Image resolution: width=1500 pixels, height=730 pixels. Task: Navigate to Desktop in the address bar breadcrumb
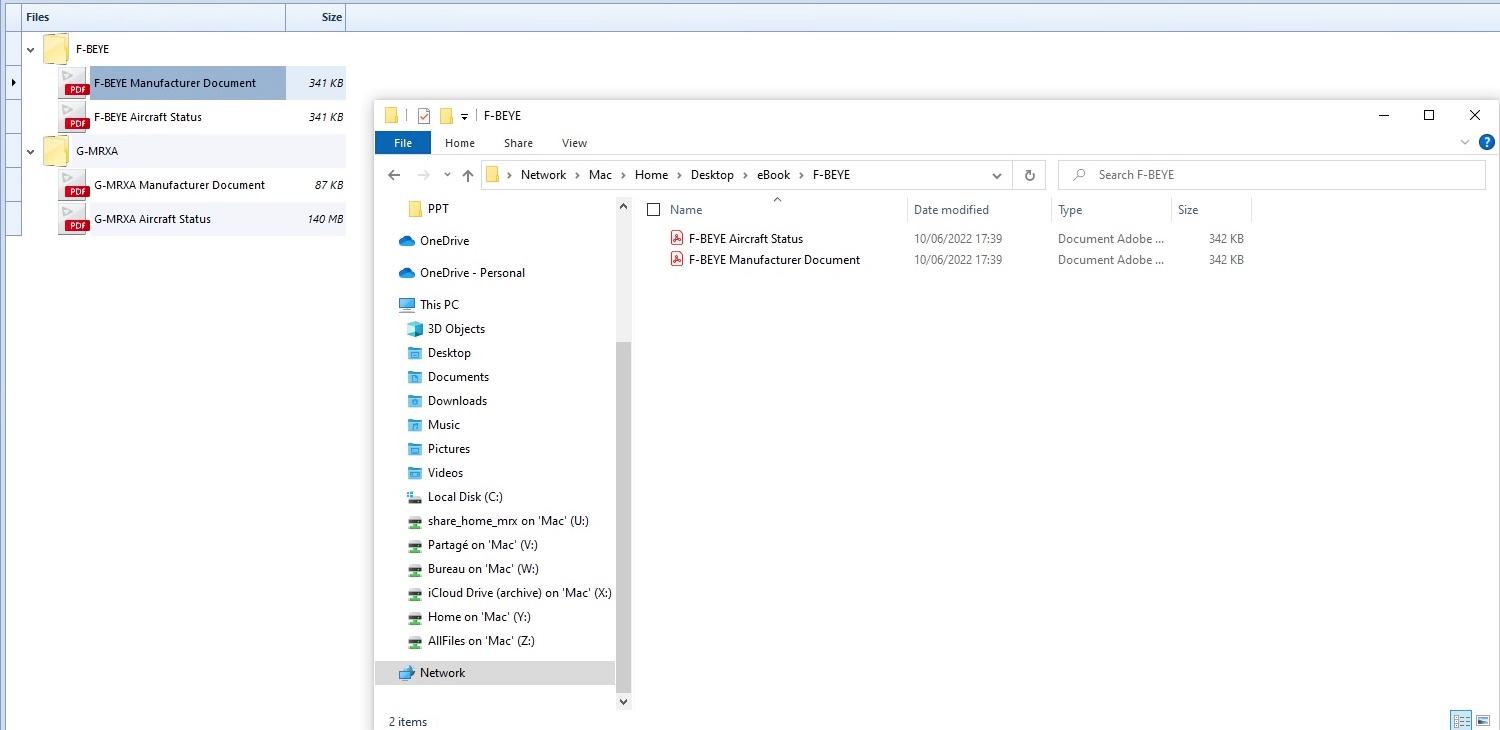pyautogui.click(x=712, y=175)
